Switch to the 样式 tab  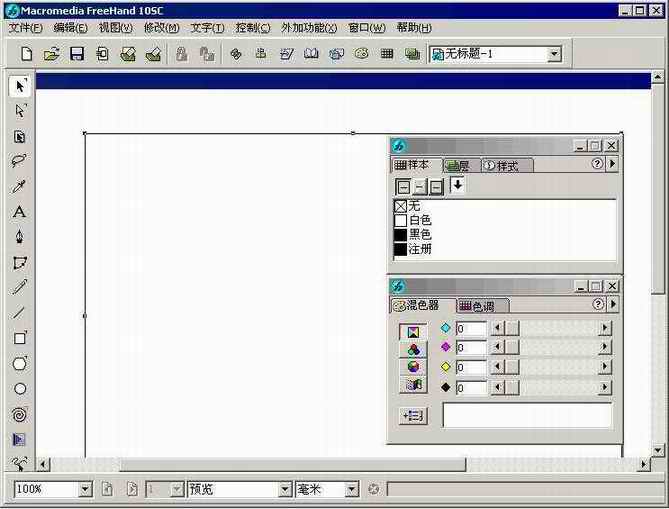pyautogui.click(x=506, y=166)
